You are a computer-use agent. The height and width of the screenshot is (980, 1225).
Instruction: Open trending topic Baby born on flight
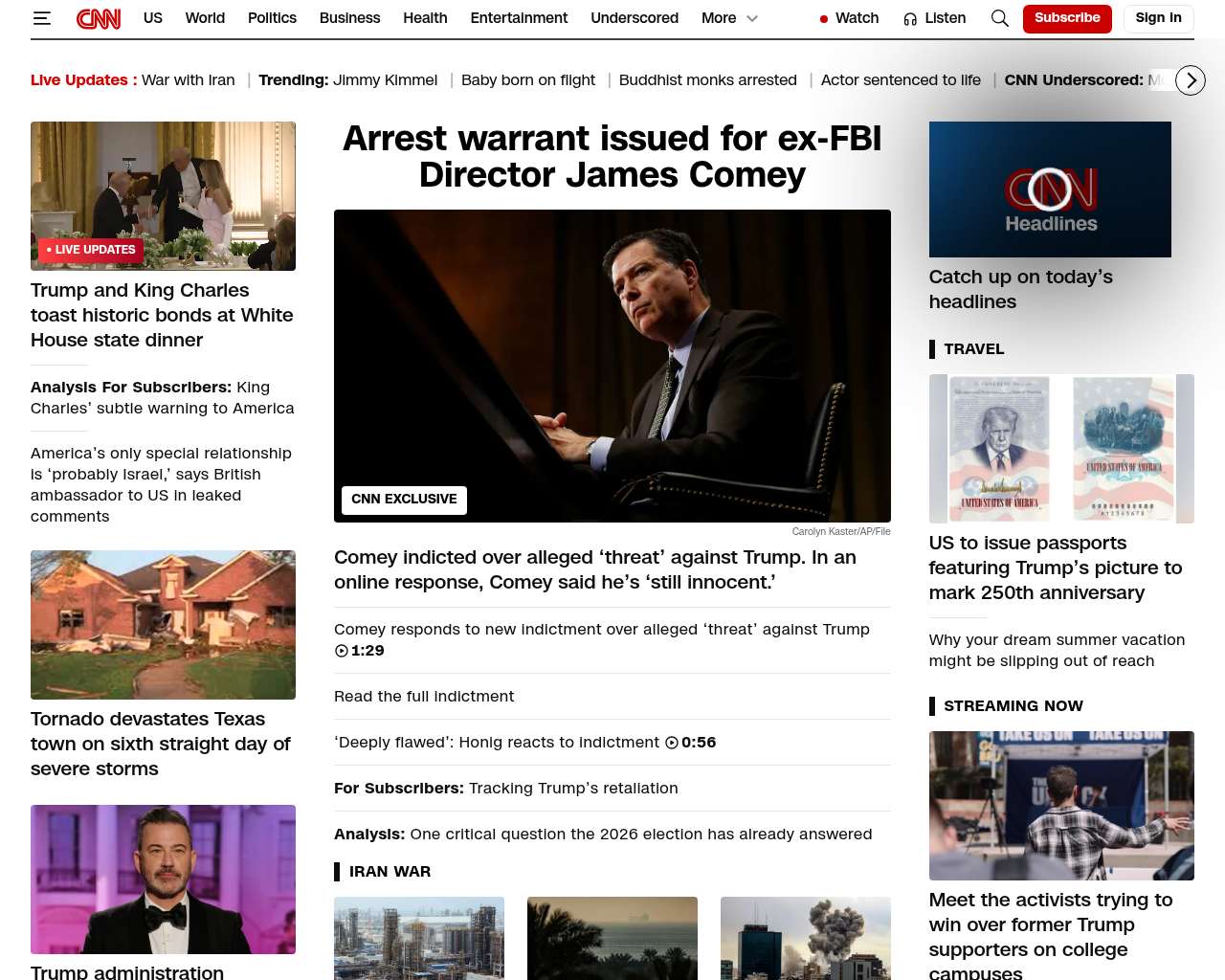(528, 80)
